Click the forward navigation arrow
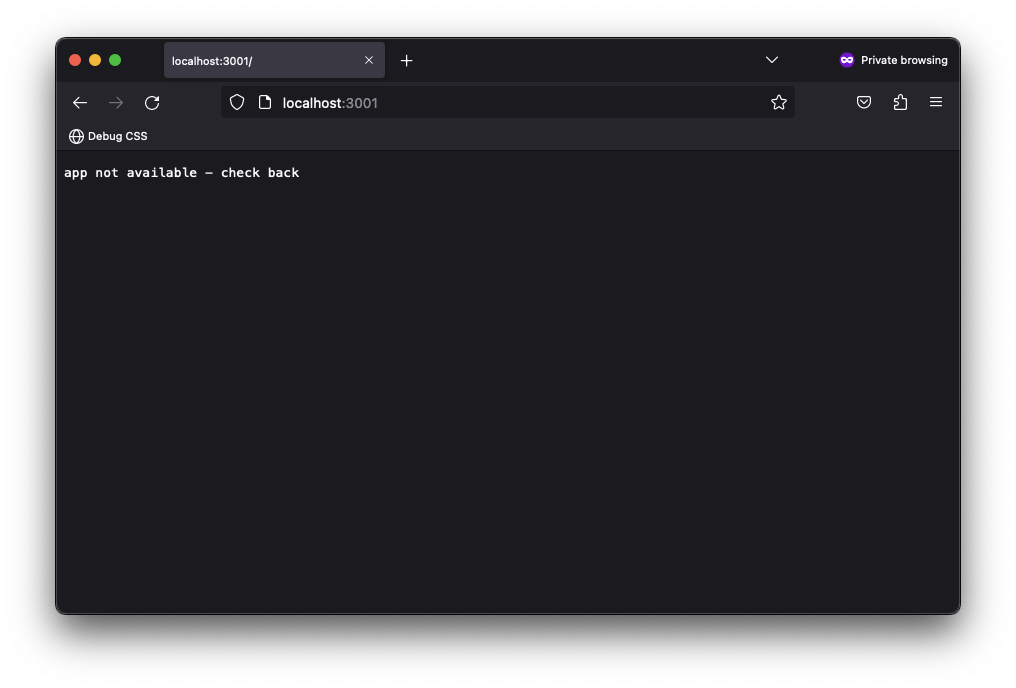 116,103
